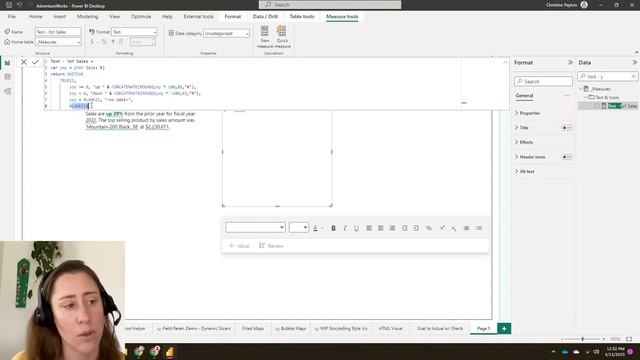640x360 pixels.
Task: Switch to the Optimize ribbon tab
Action: [141, 17]
